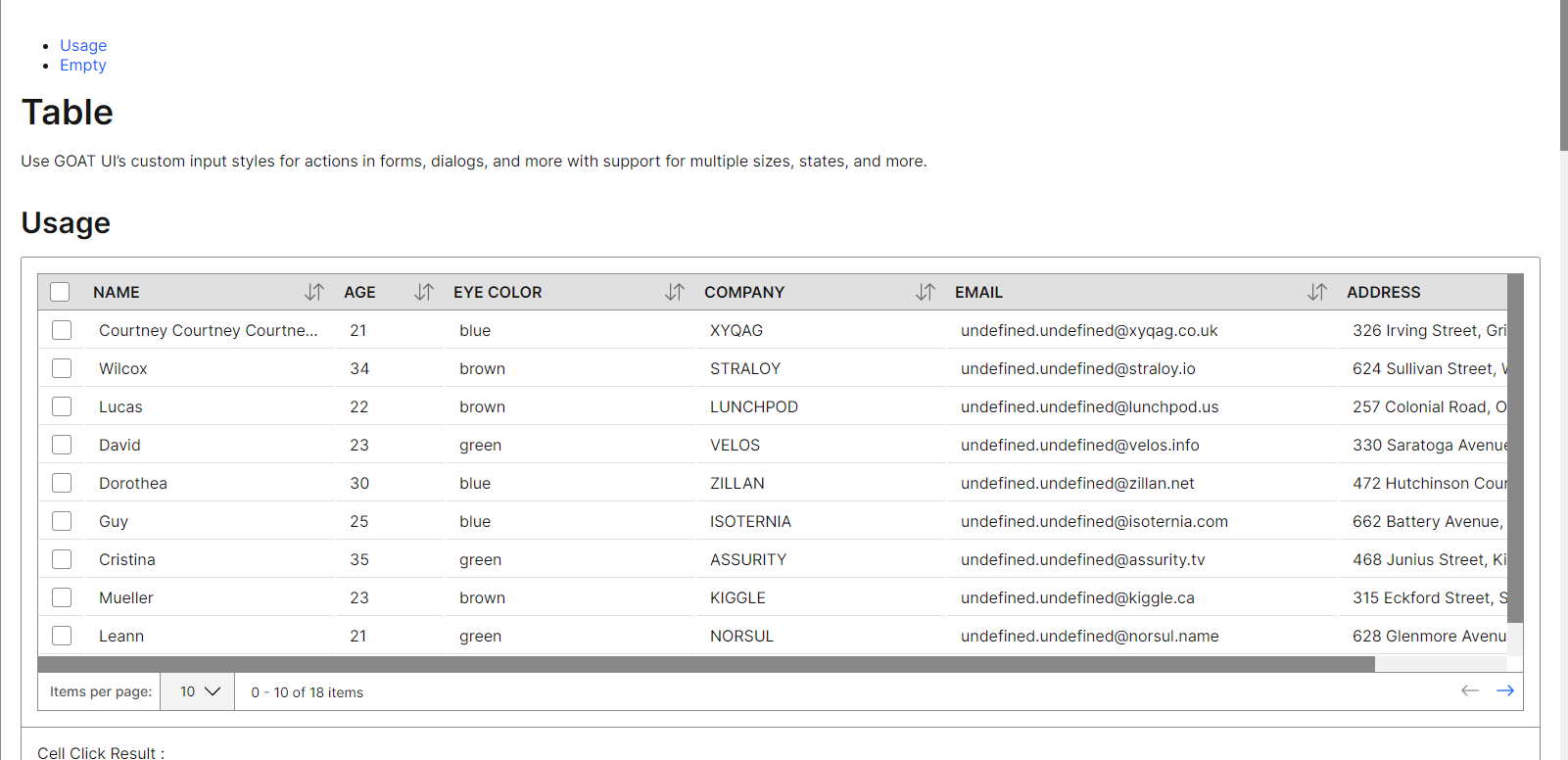Screen dimensions: 1568x760
Task: Go to next page arrow
Action: [1505, 690]
